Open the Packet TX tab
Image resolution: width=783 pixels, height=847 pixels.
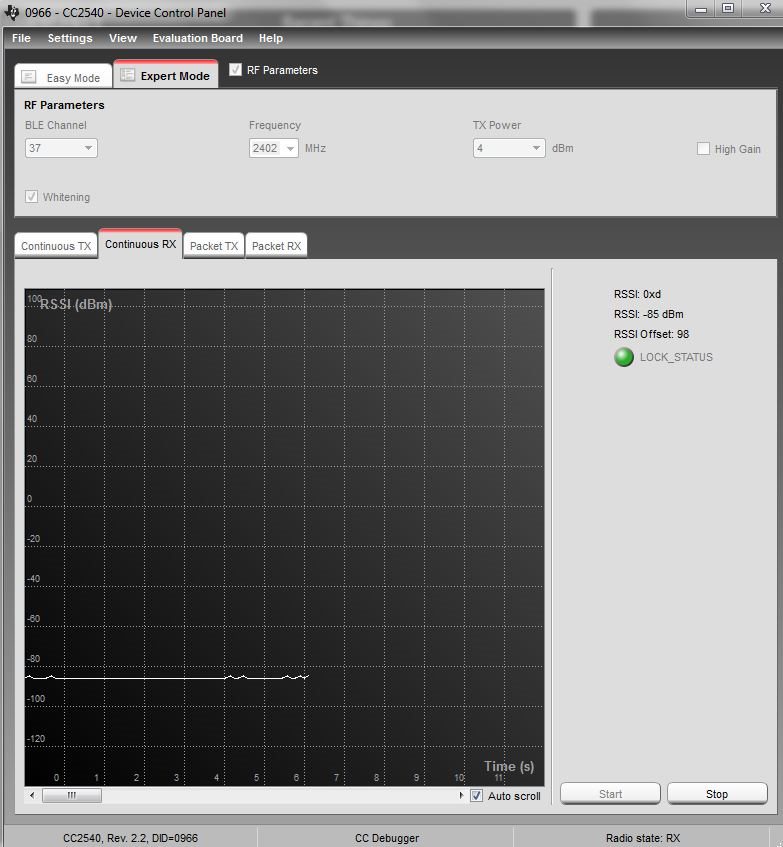pyautogui.click(x=214, y=246)
